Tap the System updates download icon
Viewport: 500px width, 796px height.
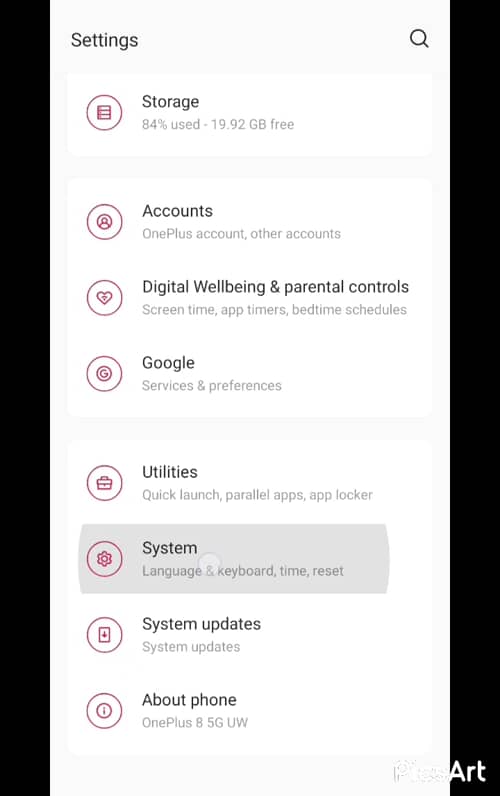[x=104, y=635]
